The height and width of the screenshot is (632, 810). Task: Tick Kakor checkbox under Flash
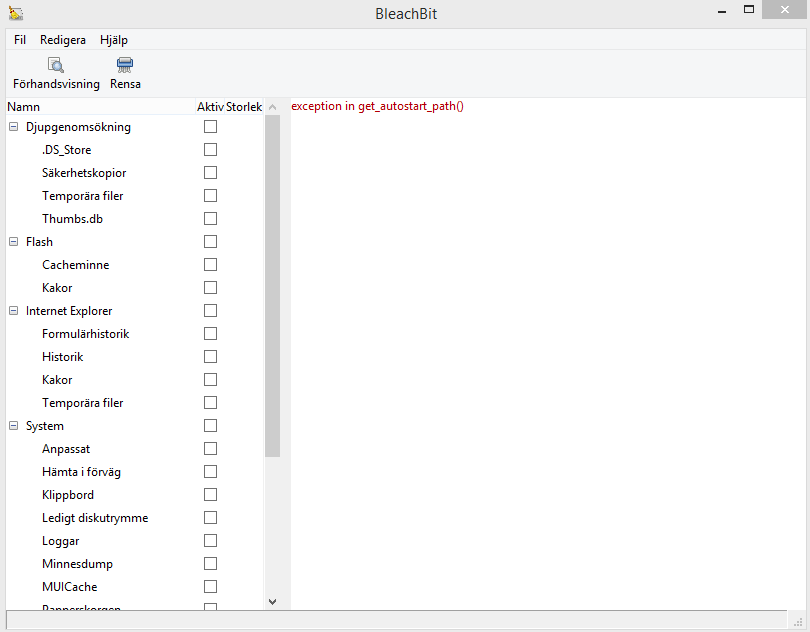(x=210, y=287)
